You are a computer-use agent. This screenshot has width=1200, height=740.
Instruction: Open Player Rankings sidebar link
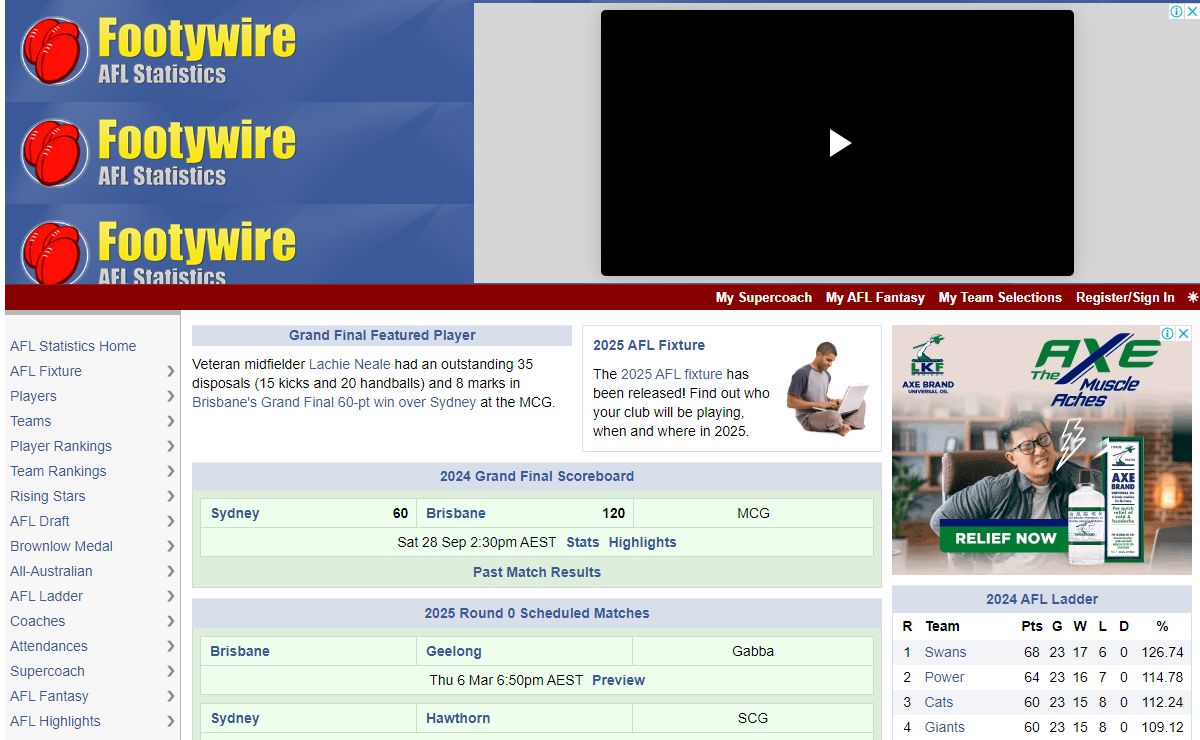[61, 446]
